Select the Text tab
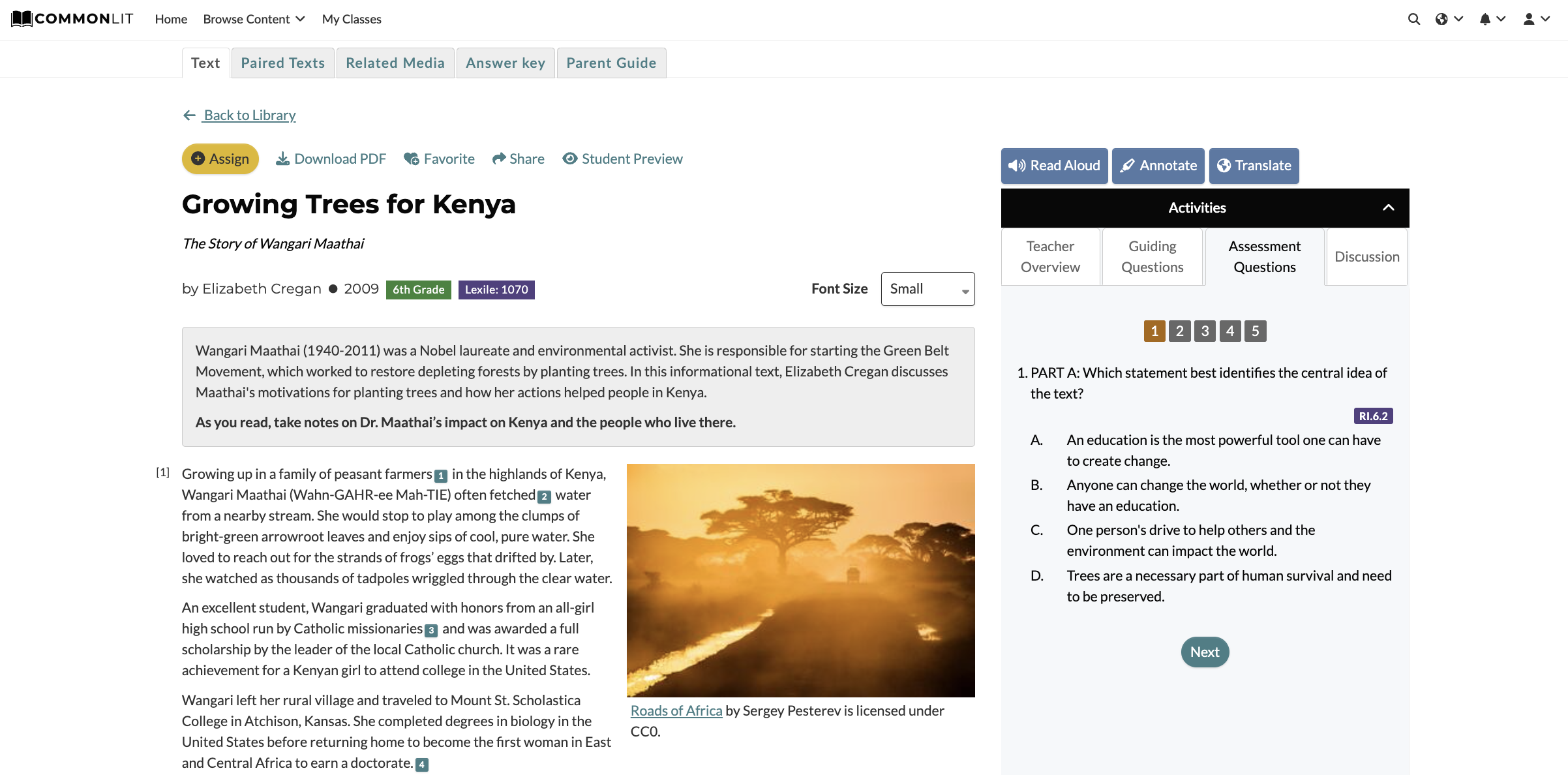 click(x=205, y=63)
